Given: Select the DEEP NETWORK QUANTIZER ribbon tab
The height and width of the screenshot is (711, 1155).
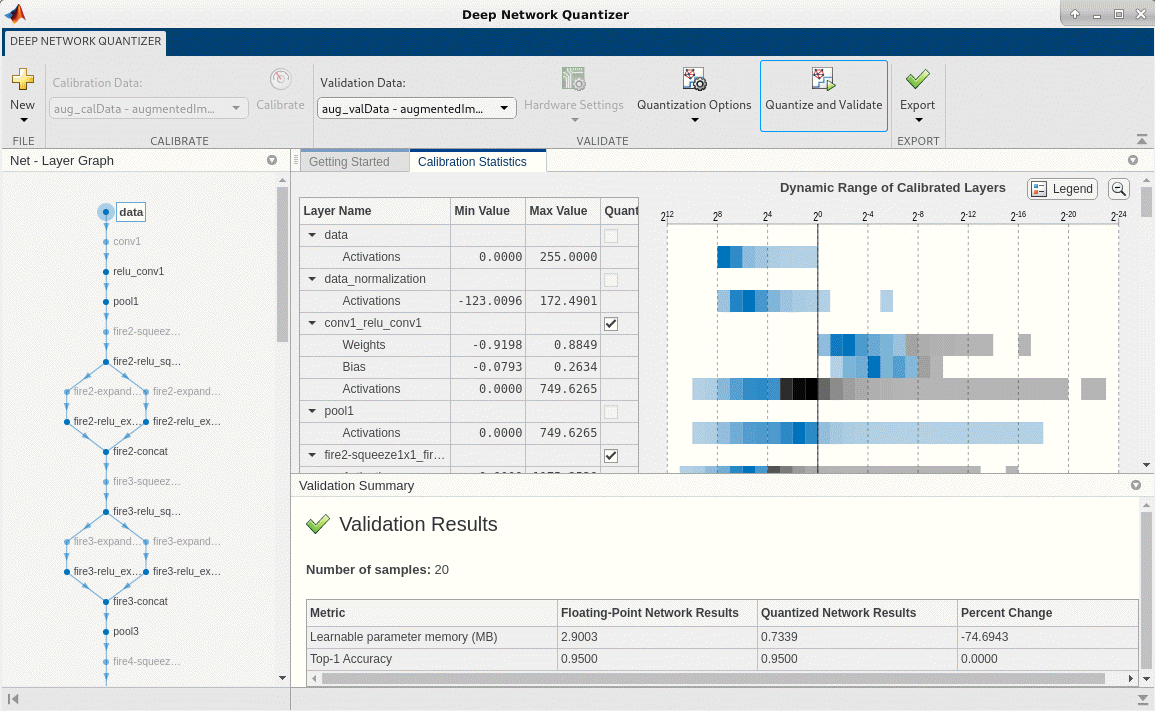Looking at the screenshot, I should [x=85, y=41].
